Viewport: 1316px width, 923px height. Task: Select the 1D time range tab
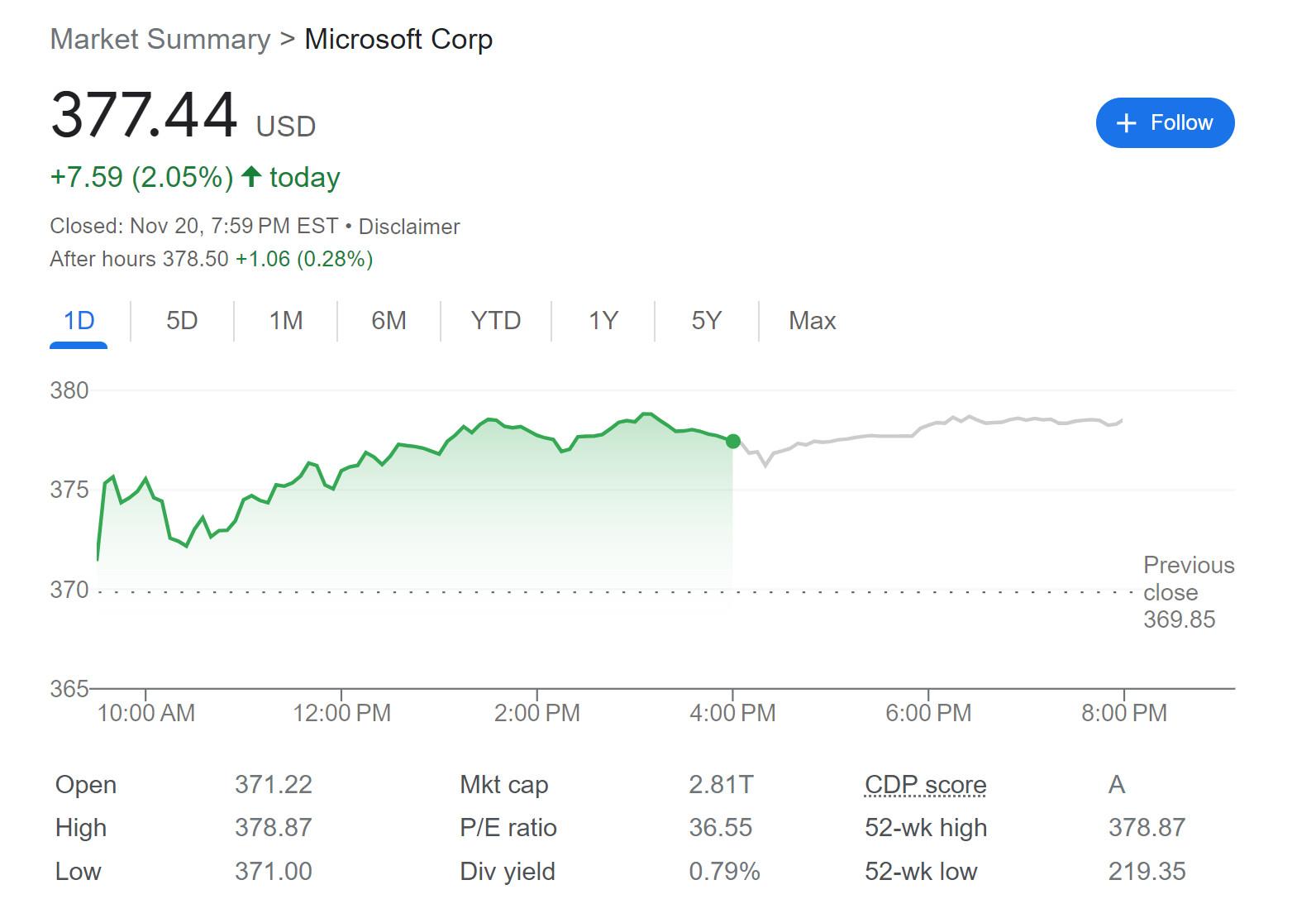(x=79, y=321)
